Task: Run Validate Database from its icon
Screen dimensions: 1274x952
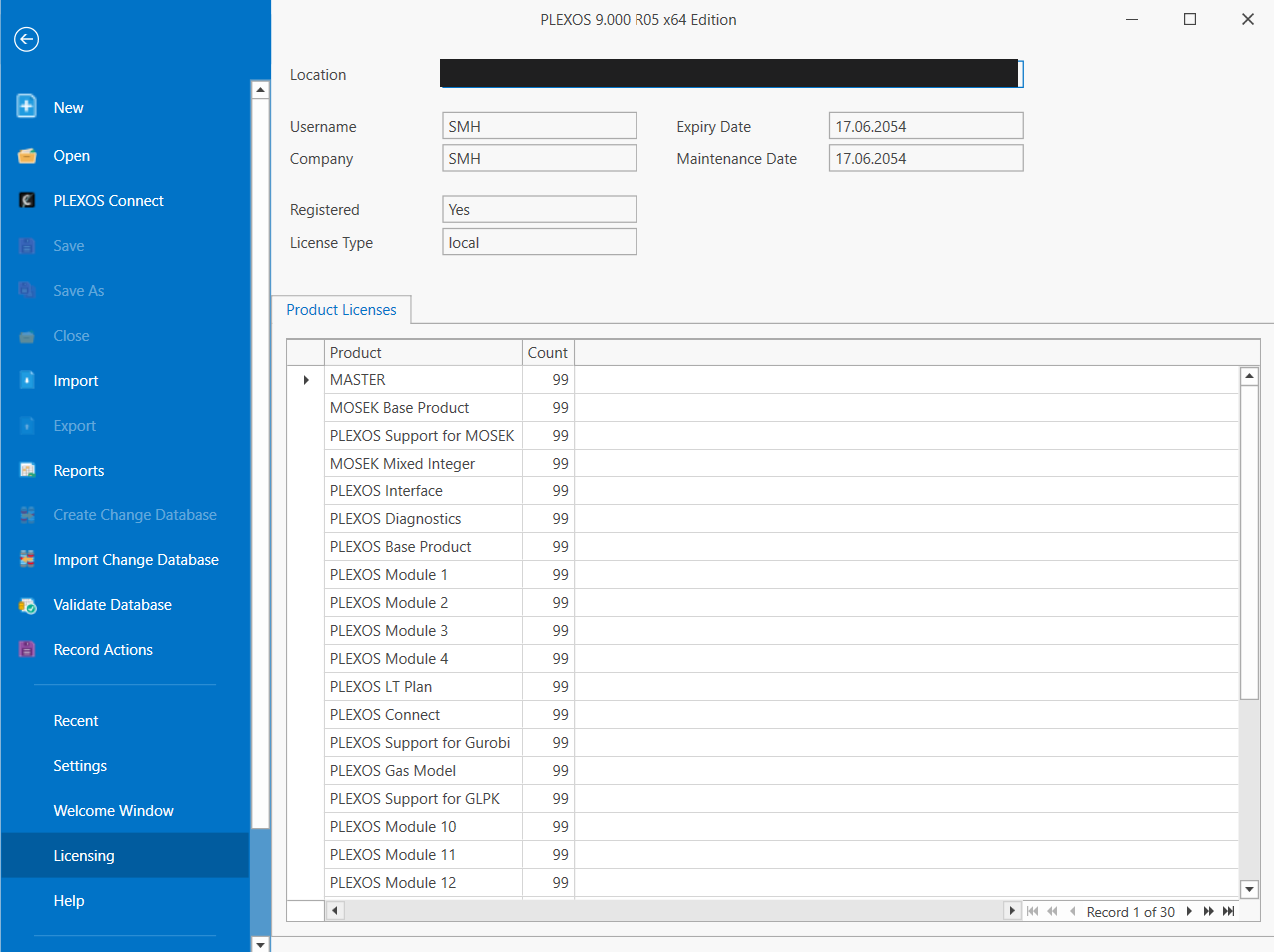Action: (26, 604)
